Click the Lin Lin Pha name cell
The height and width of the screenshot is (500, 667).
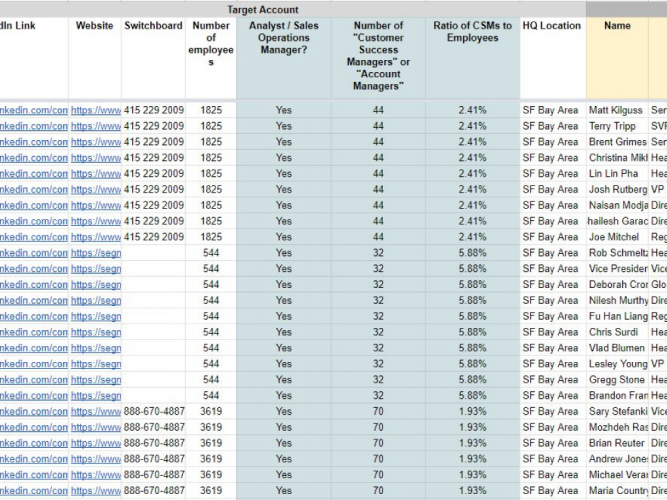tap(617, 174)
